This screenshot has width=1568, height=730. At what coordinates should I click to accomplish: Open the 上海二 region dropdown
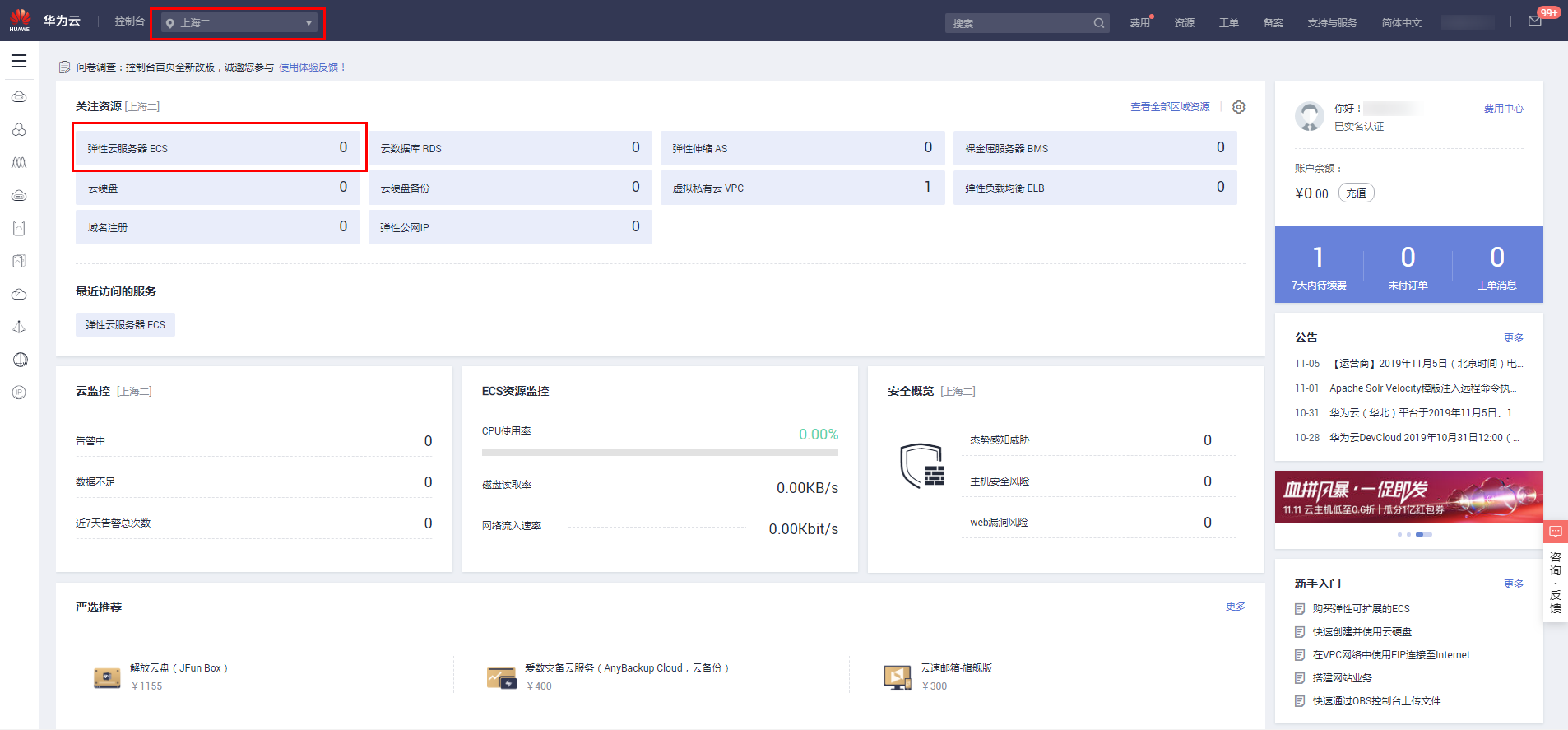239,23
